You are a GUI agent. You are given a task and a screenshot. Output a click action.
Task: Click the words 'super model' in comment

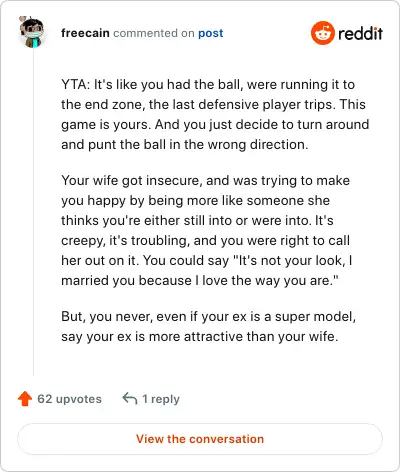(315, 317)
